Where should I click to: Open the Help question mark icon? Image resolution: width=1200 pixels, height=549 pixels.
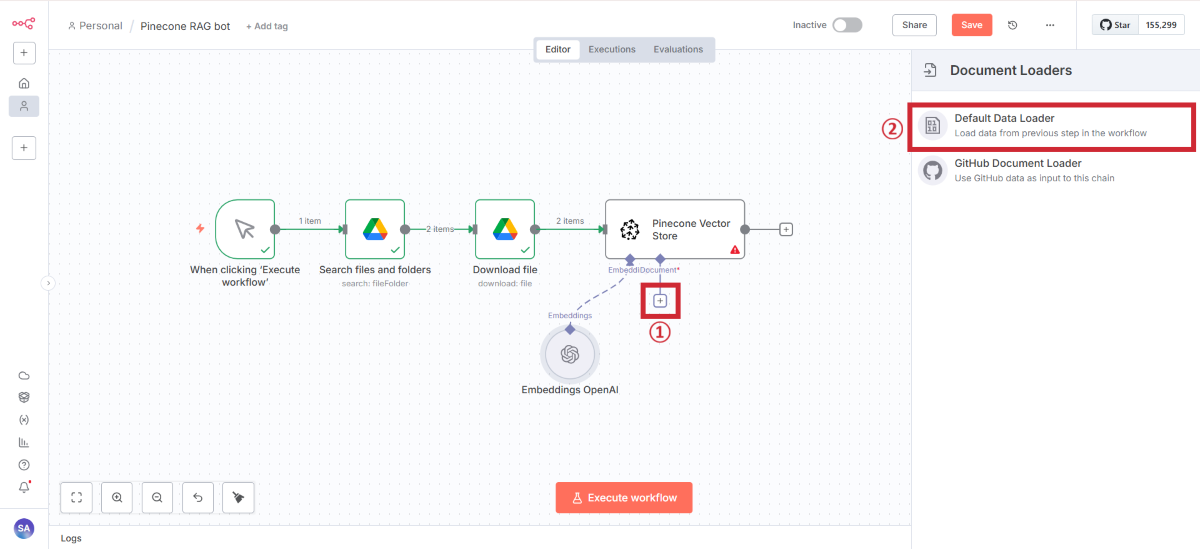coord(24,465)
